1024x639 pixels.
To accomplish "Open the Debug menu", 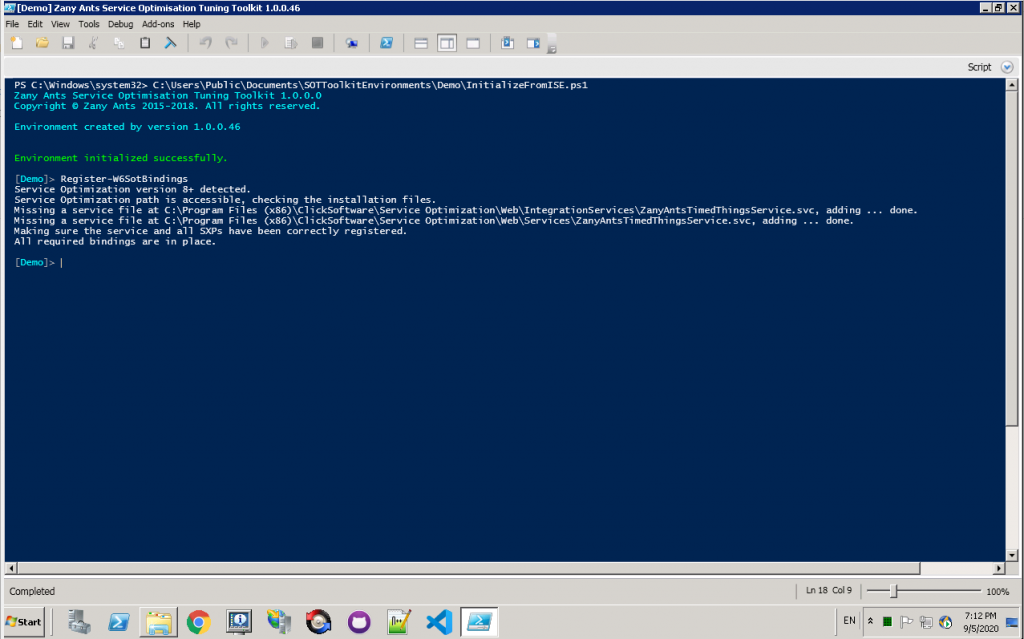I will [x=120, y=24].
